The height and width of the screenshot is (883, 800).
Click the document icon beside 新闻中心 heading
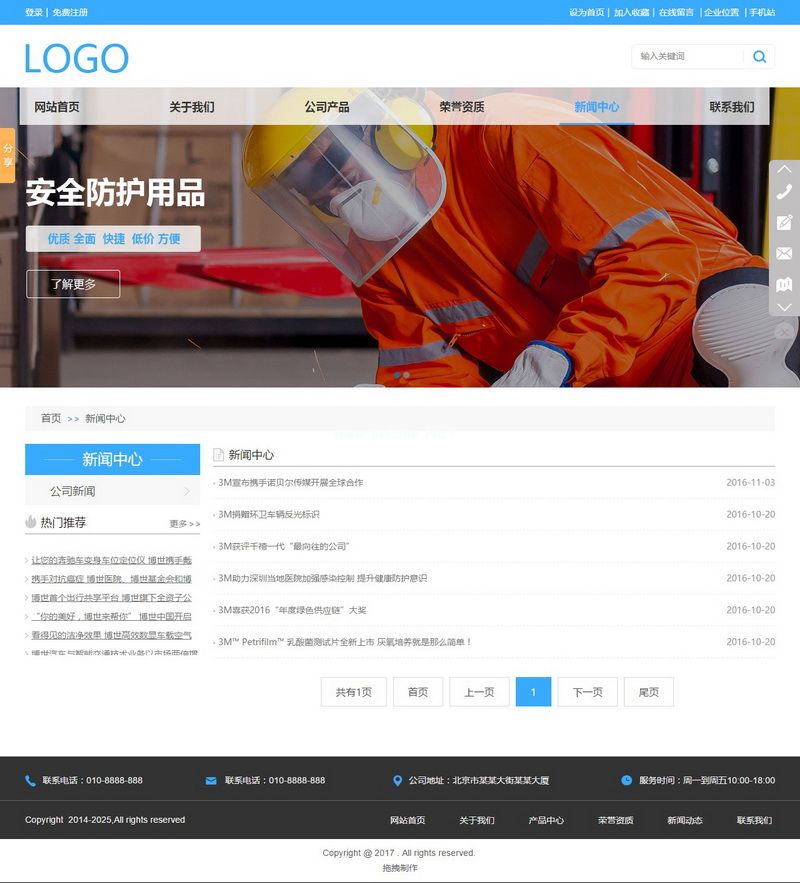click(218, 455)
